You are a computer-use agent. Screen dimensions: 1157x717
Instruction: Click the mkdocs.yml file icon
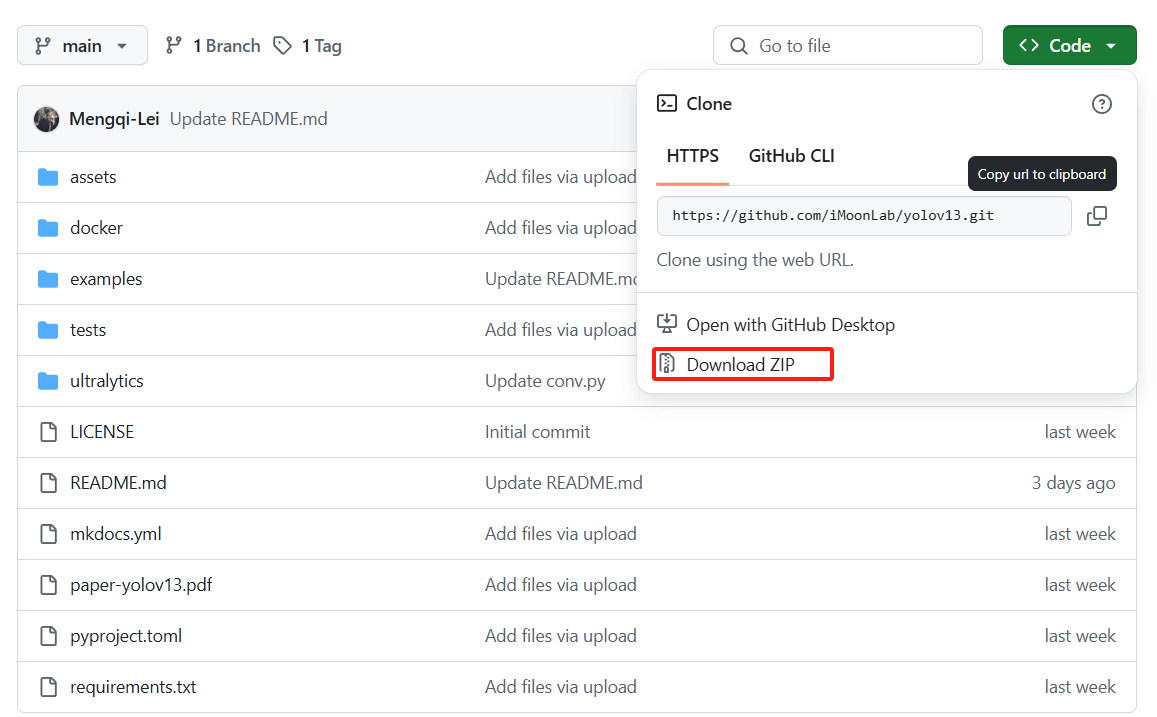point(49,533)
